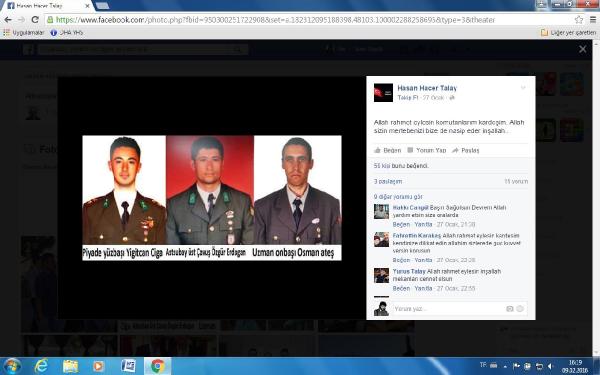600x375 pixels.
Task: Reload the Facebook page
Action: click(35, 20)
